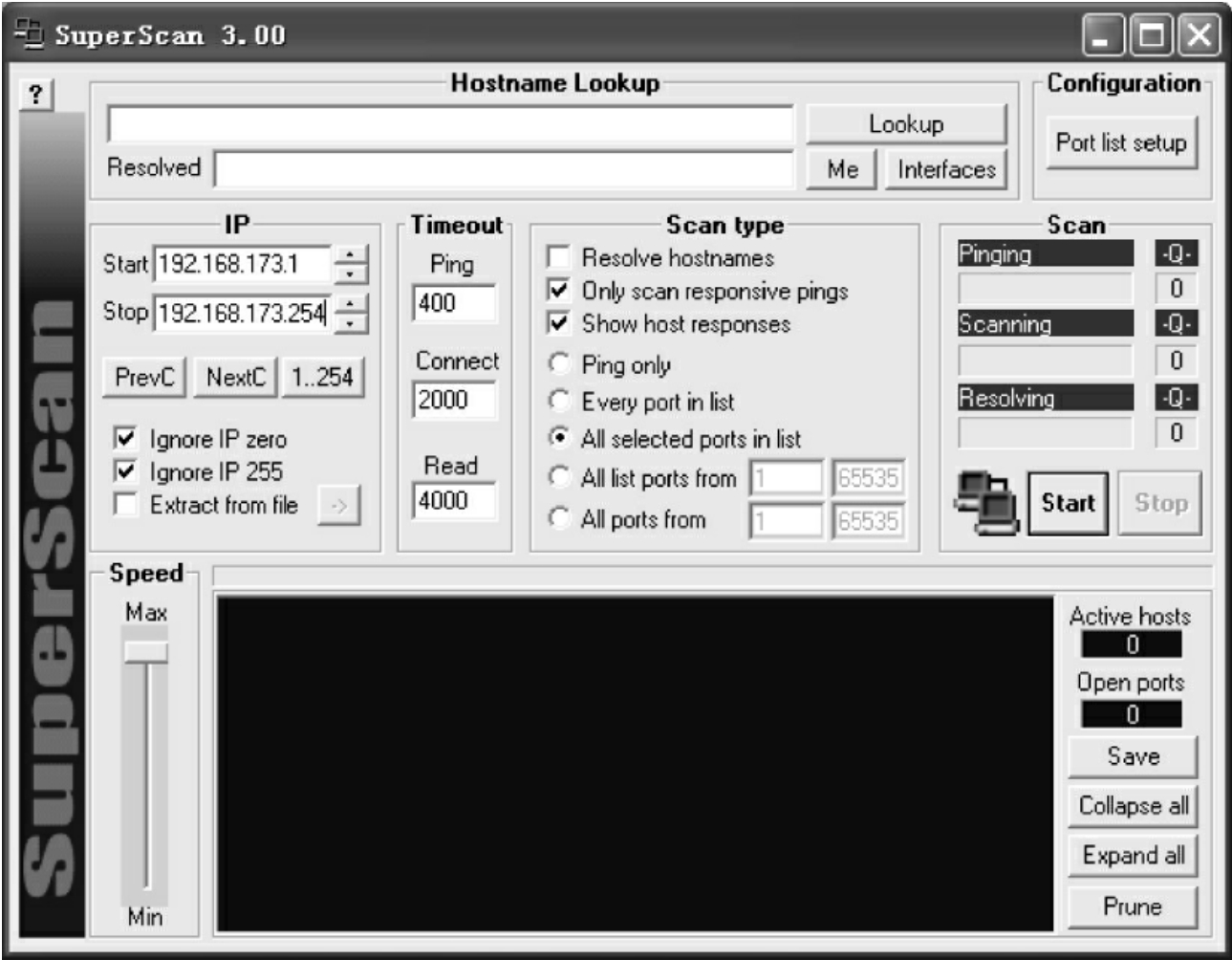Decrease Stop IP with the down spinner

click(352, 322)
